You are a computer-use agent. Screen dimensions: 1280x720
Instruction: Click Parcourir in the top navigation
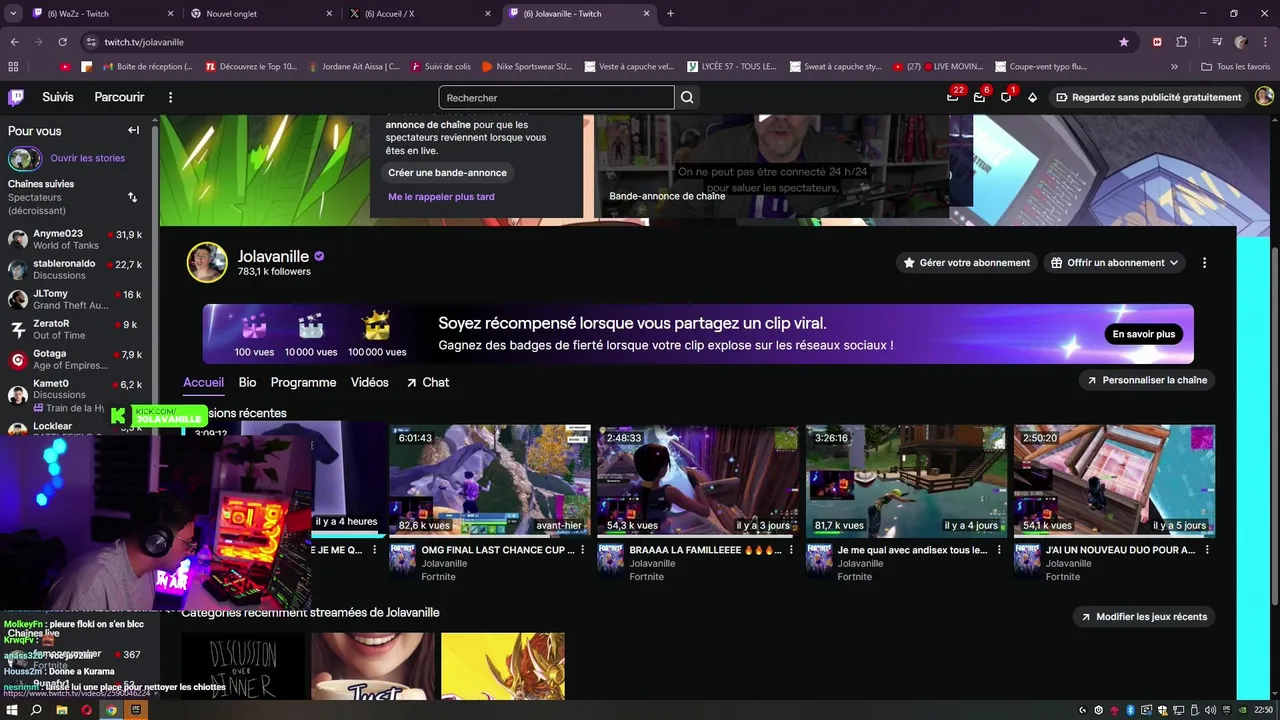coord(119,97)
